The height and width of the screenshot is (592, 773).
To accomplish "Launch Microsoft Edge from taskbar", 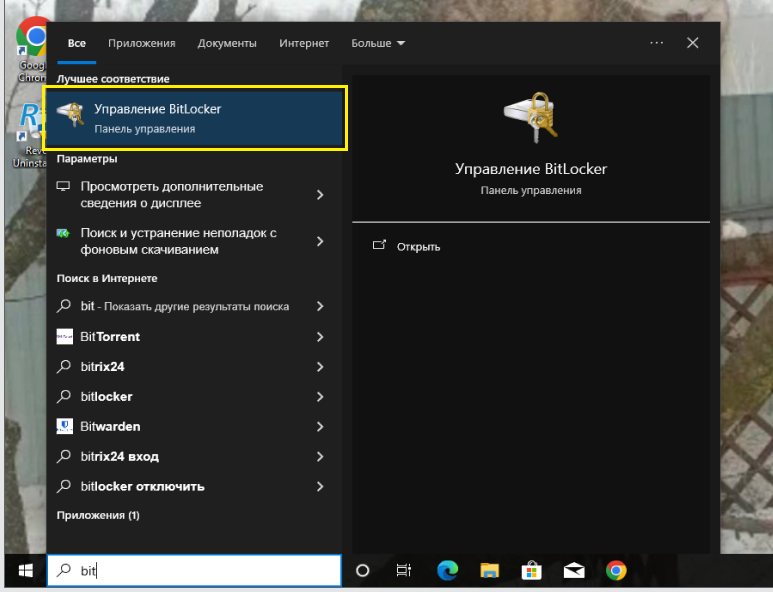I will 447,570.
